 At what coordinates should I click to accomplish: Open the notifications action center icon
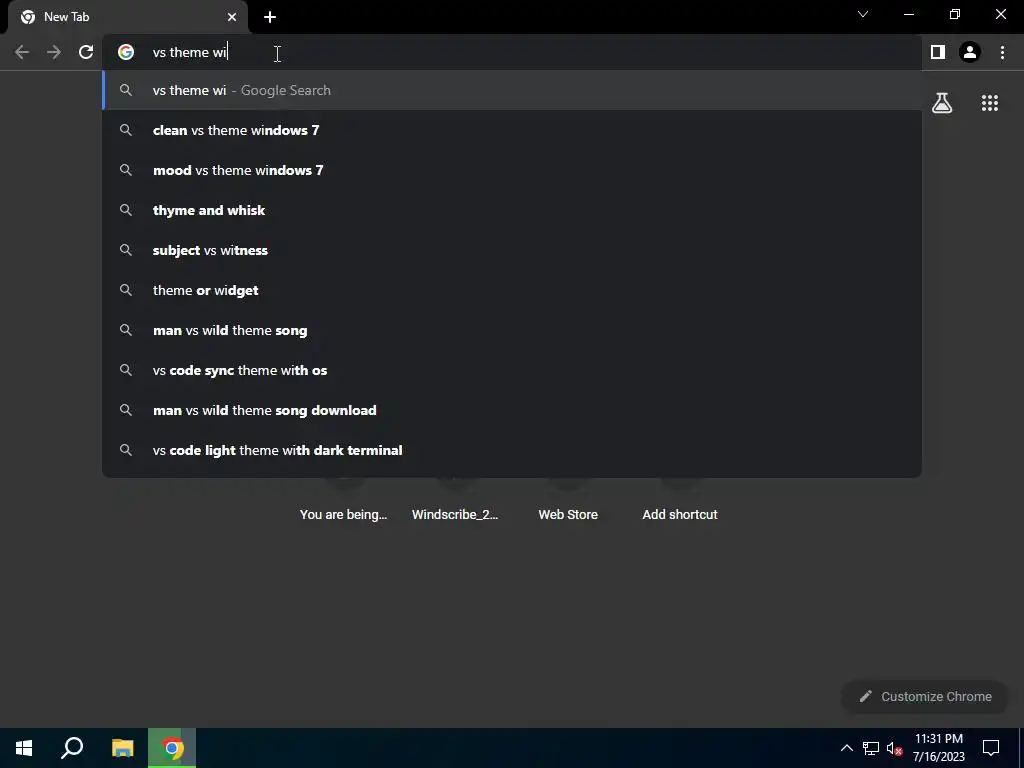[x=991, y=748]
